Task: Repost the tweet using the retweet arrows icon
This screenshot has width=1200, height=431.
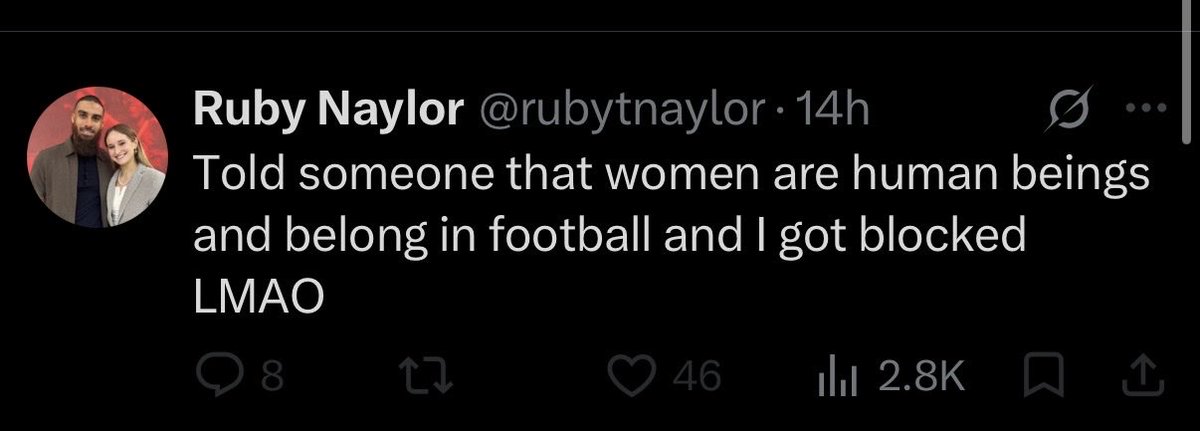Action: 419,377
